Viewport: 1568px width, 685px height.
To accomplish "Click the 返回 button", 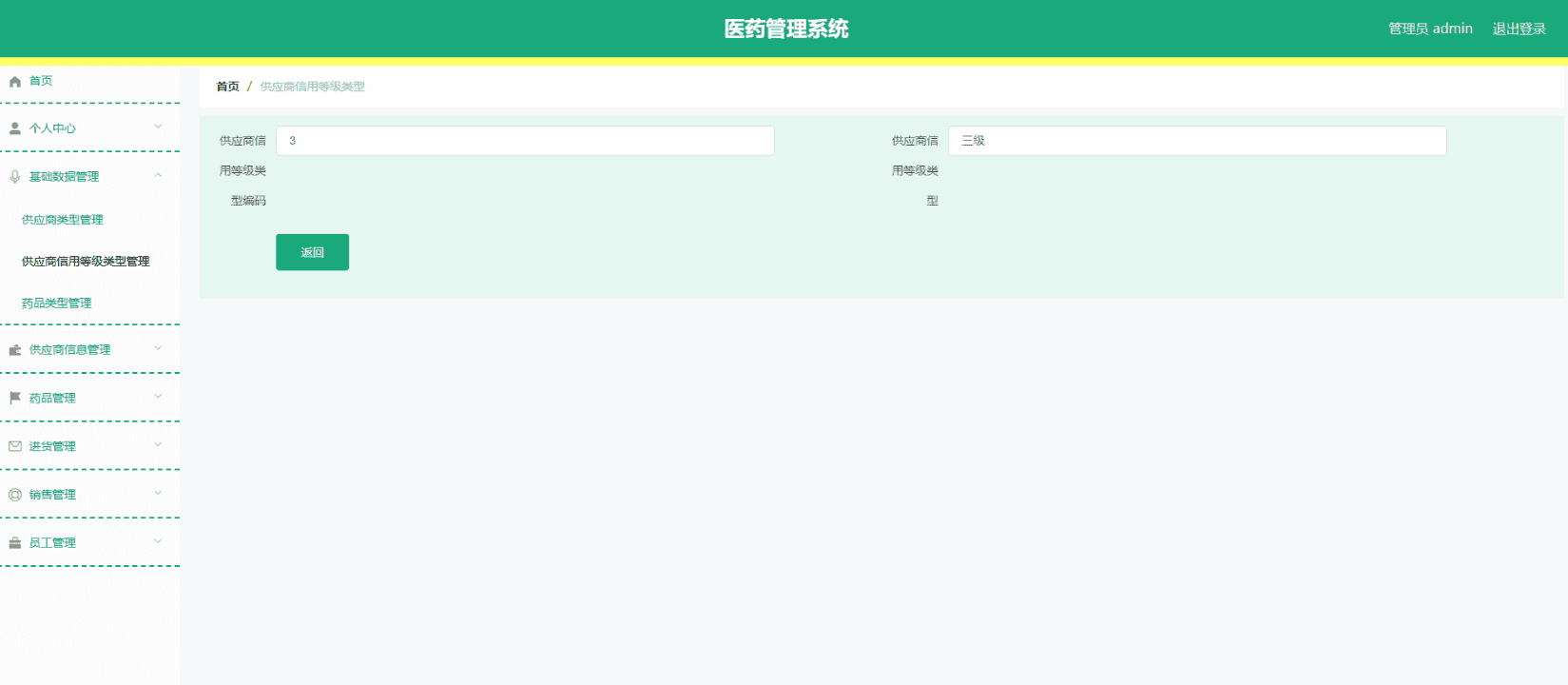I will click(x=312, y=252).
